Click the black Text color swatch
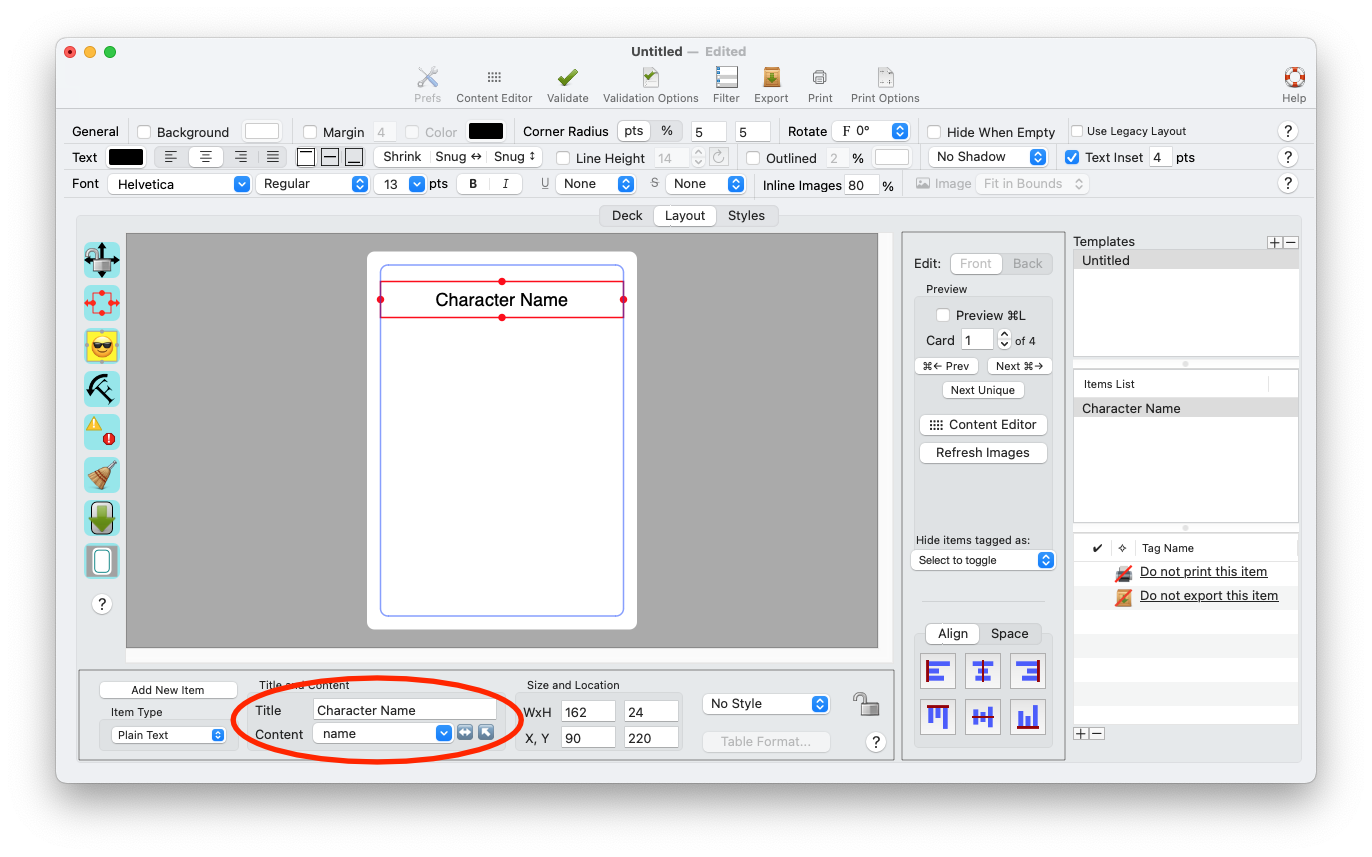The height and width of the screenshot is (857, 1372). (126, 157)
